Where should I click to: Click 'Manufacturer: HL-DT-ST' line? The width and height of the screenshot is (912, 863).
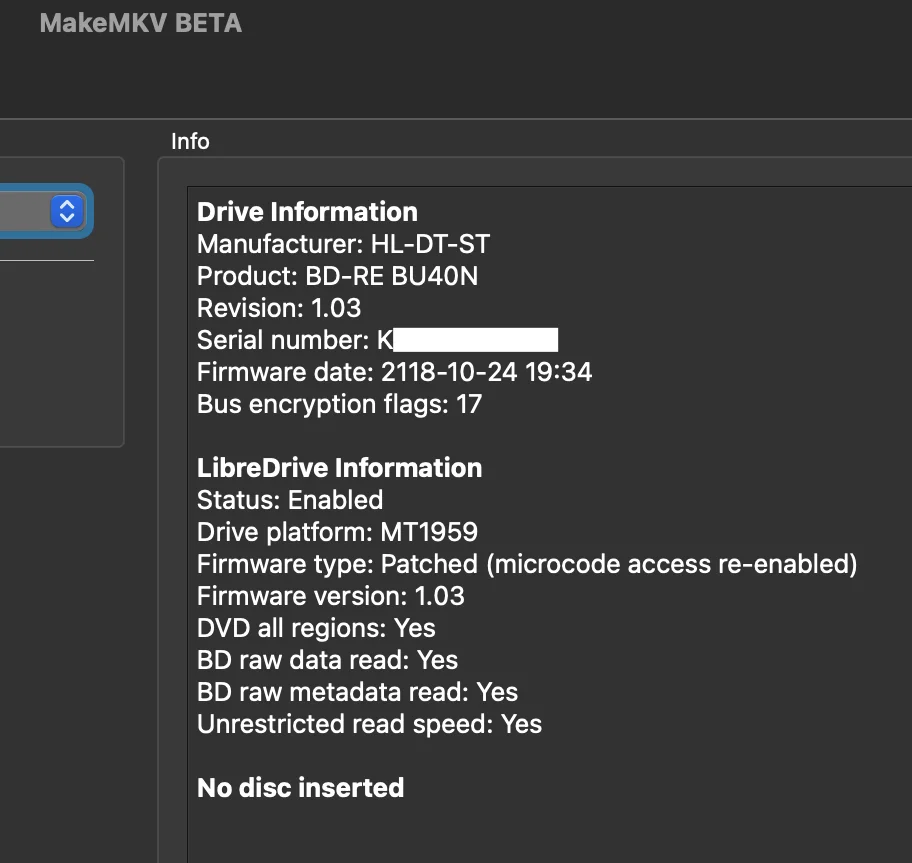point(343,244)
